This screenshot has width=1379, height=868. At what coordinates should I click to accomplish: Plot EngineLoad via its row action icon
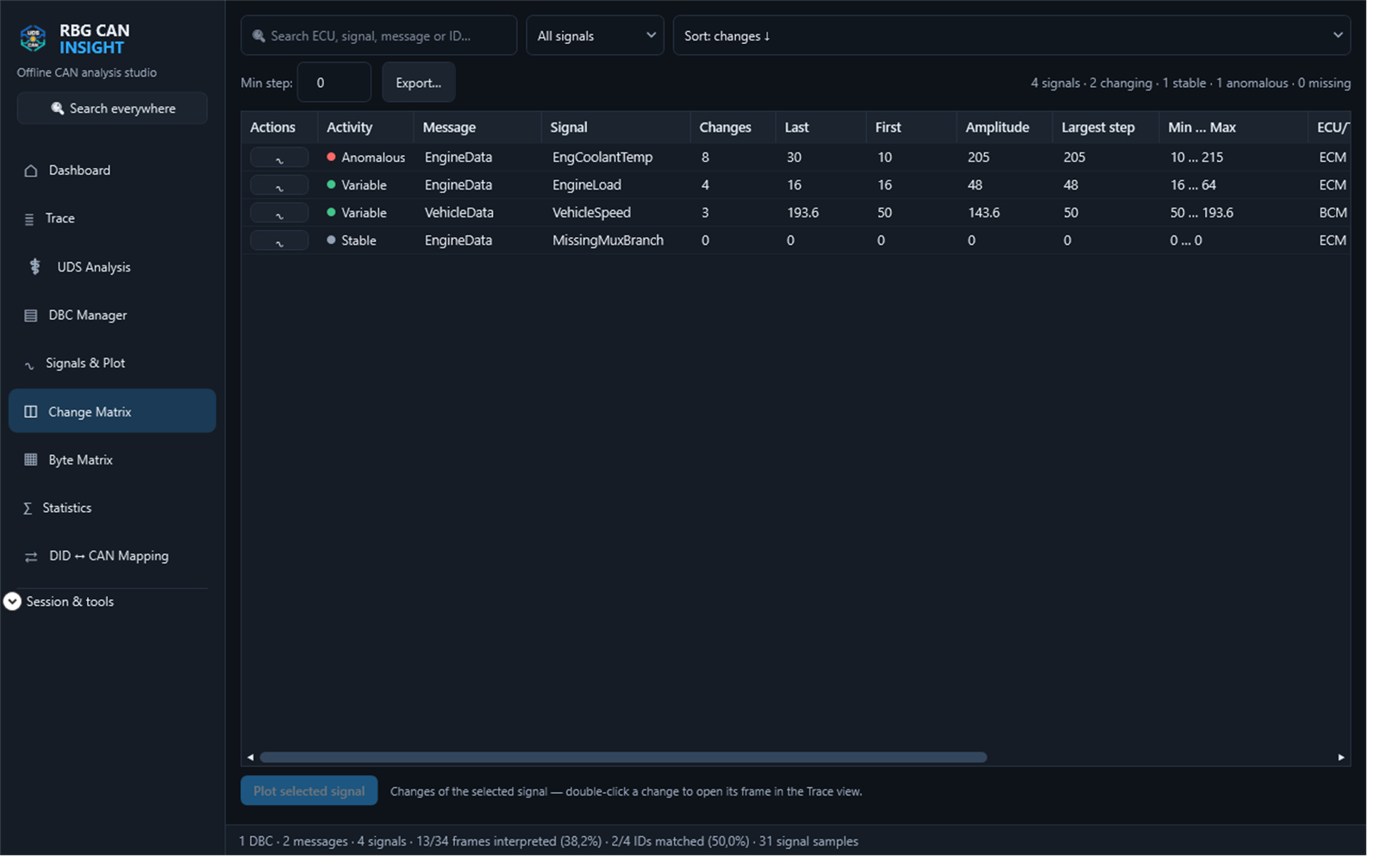(x=279, y=186)
